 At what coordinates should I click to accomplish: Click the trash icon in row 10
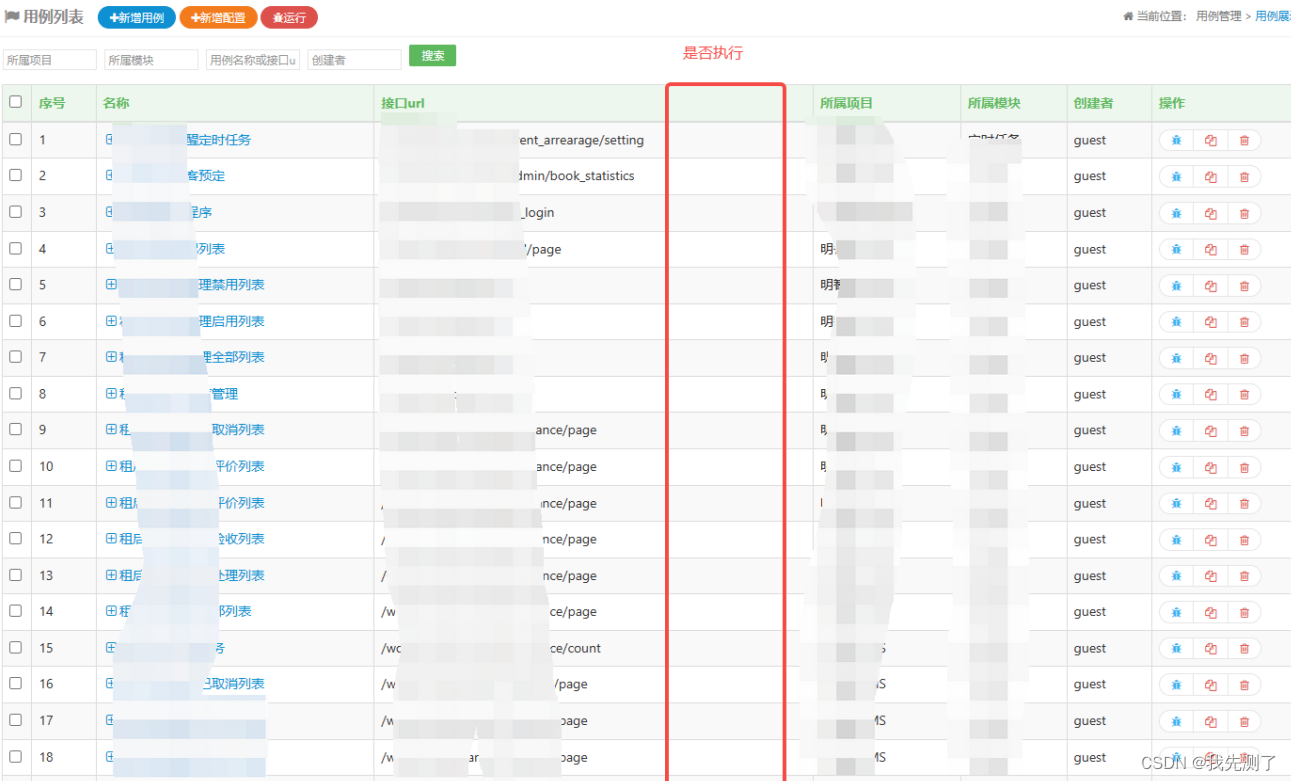(x=1244, y=467)
